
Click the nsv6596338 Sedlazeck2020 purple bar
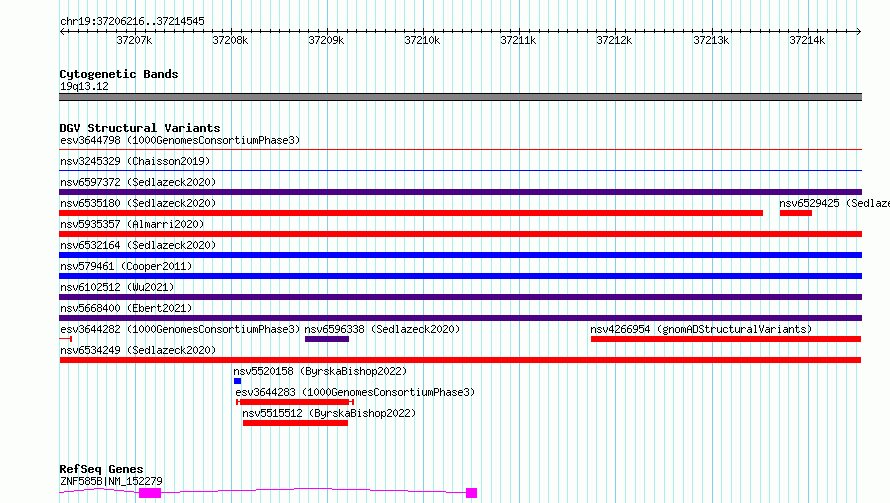coord(327,339)
